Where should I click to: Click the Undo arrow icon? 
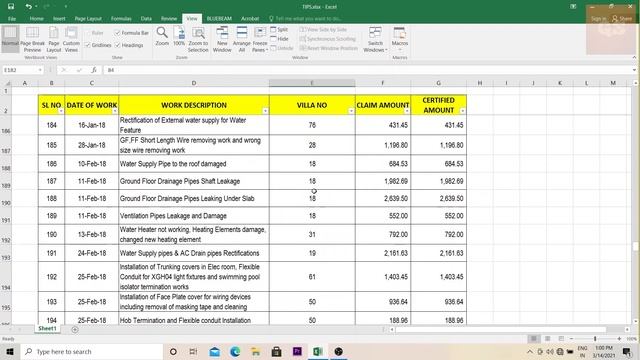[28, 7]
